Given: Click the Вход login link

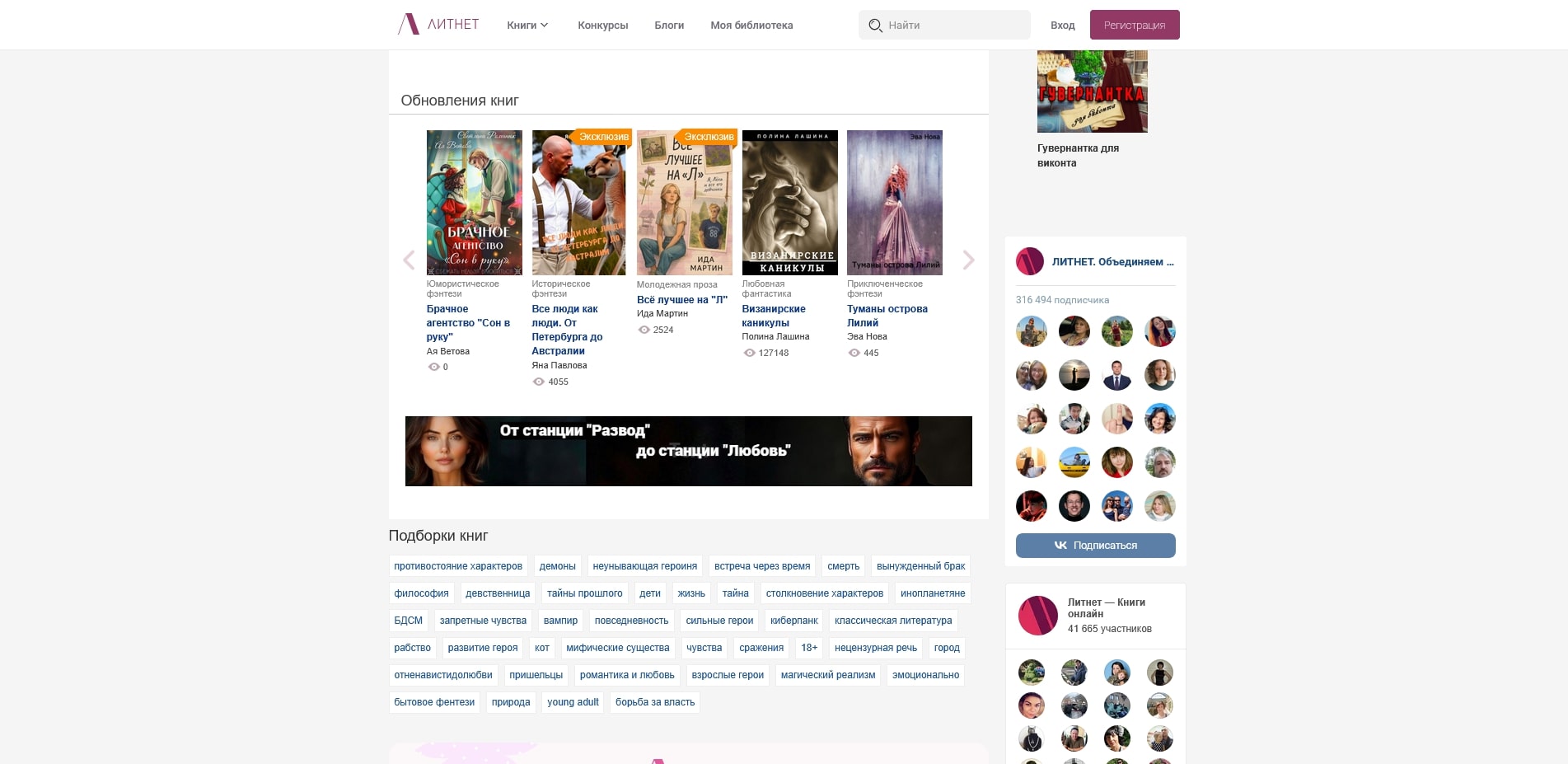Looking at the screenshot, I should [x=1062, y=26].
